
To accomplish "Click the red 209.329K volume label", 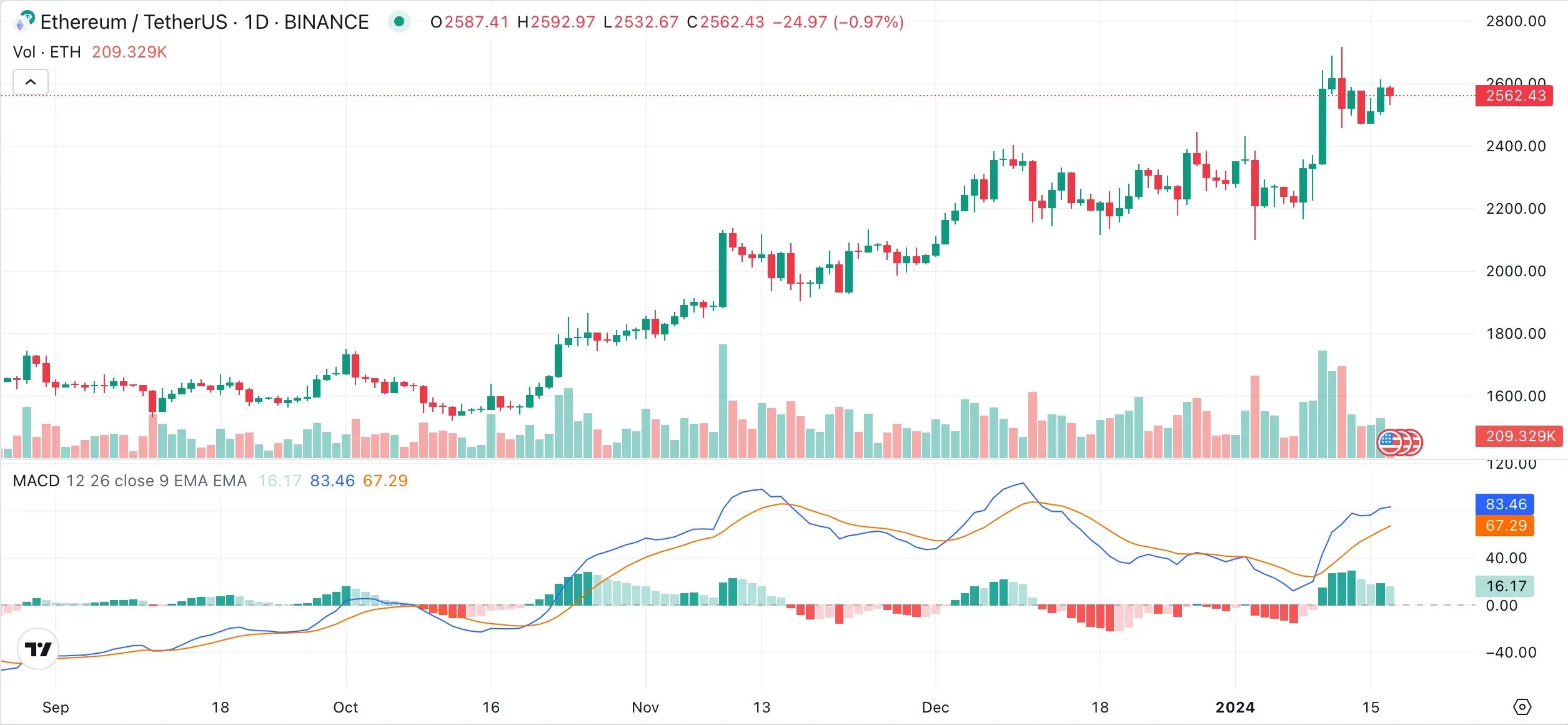I will click(x=128, y=52).
